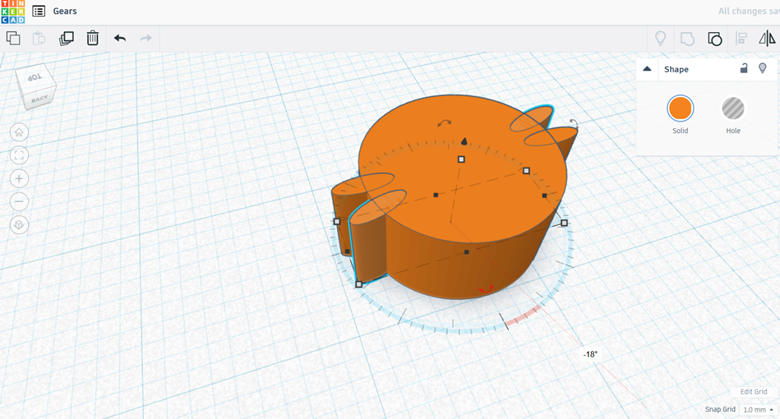780x419 pixels.
Task: Click the Ungroup shapes icon
Action: point(715,39)
